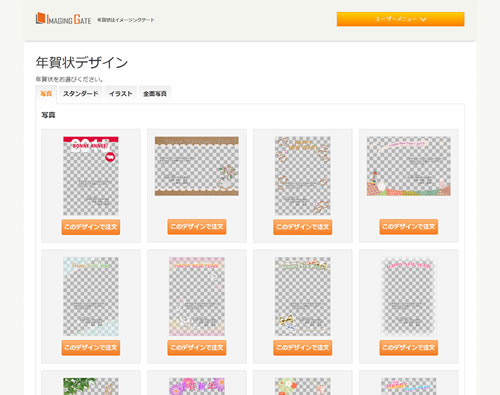
Task: Order the gold flower Happy New Year design
Action: pyautogui.click(x=303, y=227)
